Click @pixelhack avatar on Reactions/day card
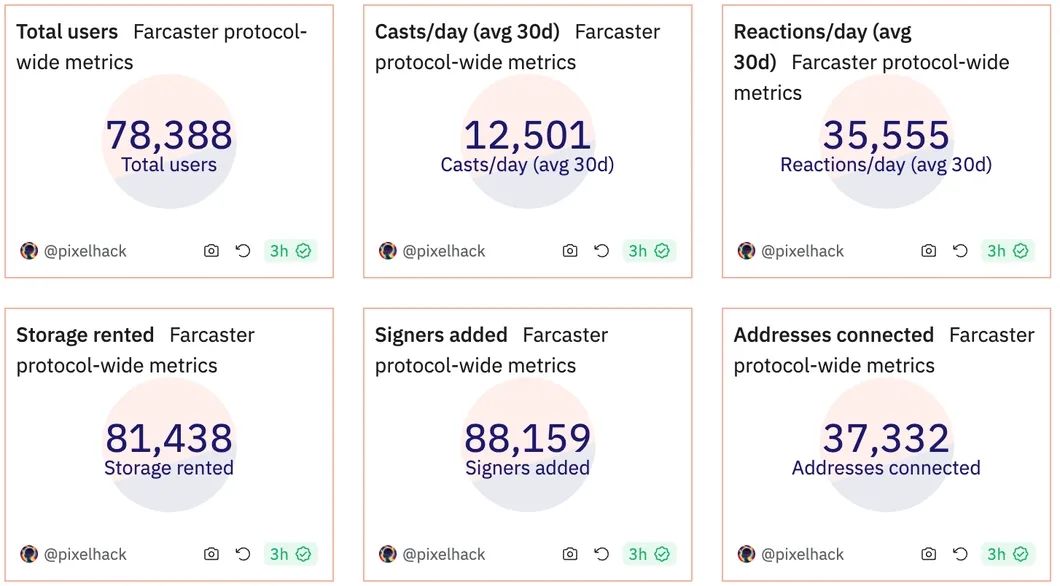Image resolution: width=1060 pixels, height=586 pixels. pos(747,251)
